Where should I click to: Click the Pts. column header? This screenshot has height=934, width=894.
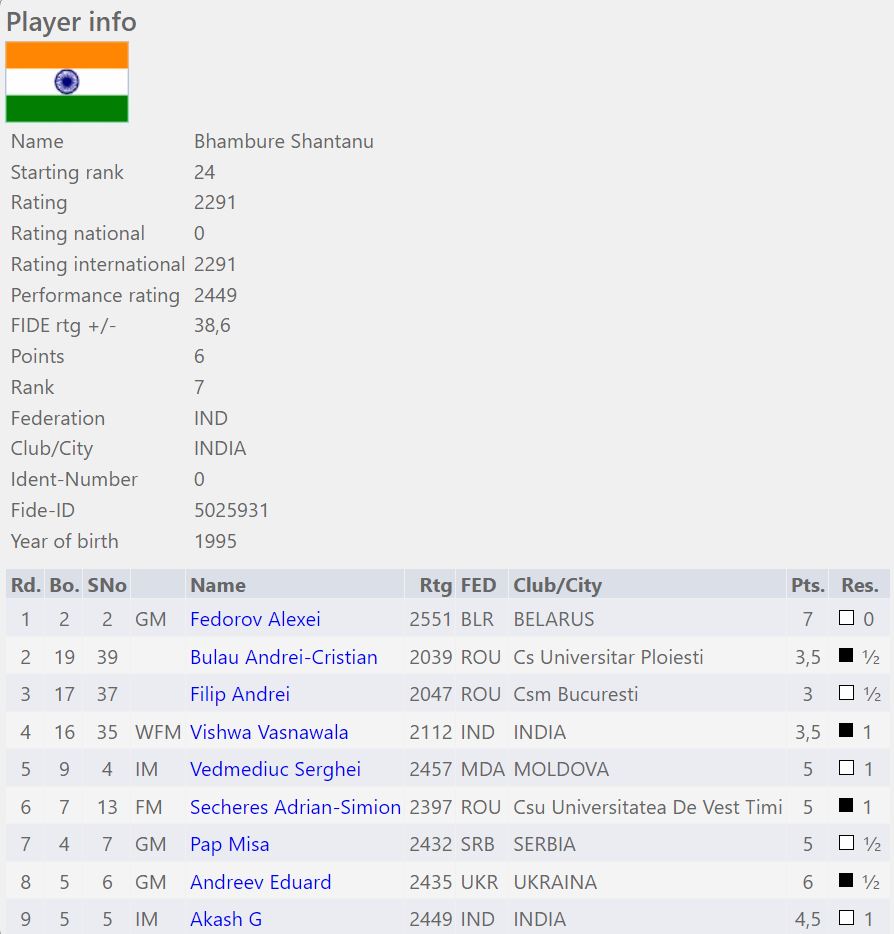[x=807, y=585]
